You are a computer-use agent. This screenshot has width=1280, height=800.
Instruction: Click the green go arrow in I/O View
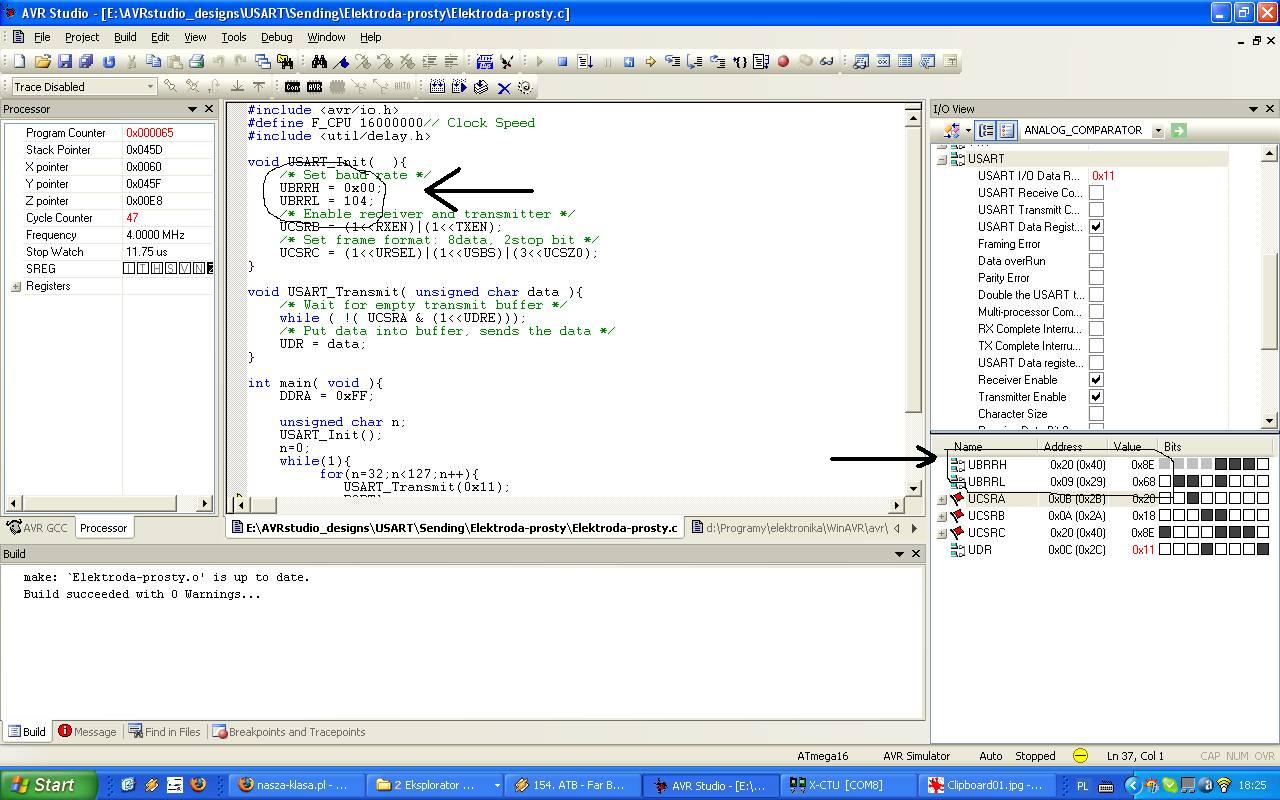click(1178, 130)
